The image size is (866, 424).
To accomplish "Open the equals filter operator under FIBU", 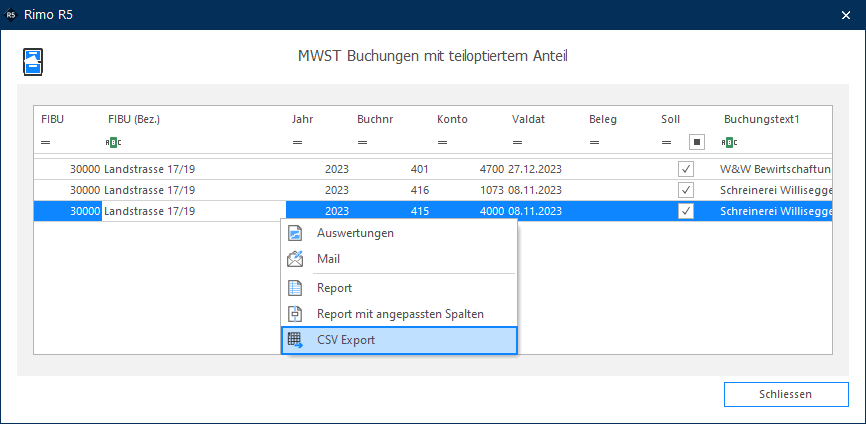I will [45, 143].
